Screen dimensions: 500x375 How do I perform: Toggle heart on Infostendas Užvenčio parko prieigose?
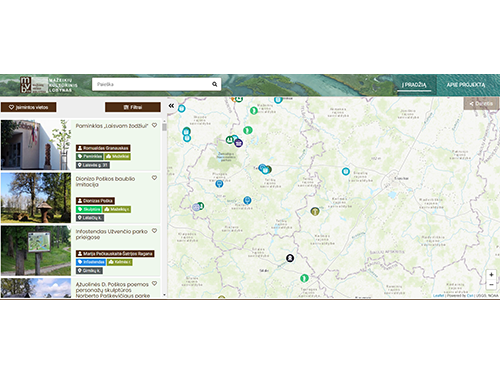point(154,231)
